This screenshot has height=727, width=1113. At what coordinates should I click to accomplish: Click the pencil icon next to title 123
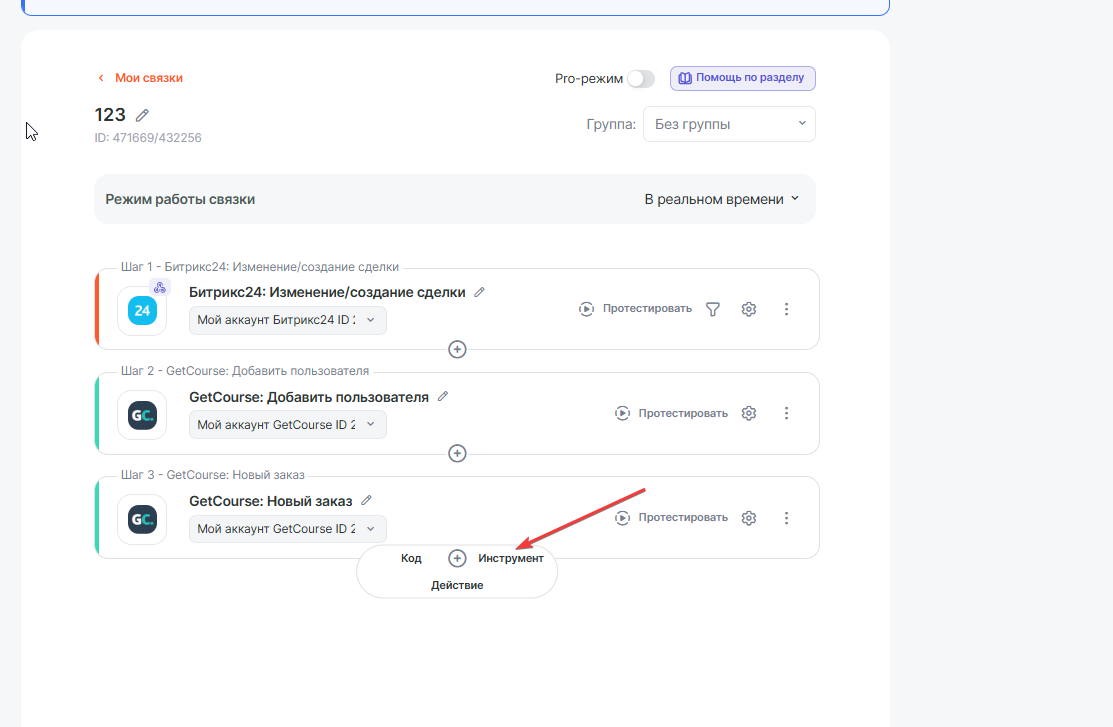click(x=142, y=116)
